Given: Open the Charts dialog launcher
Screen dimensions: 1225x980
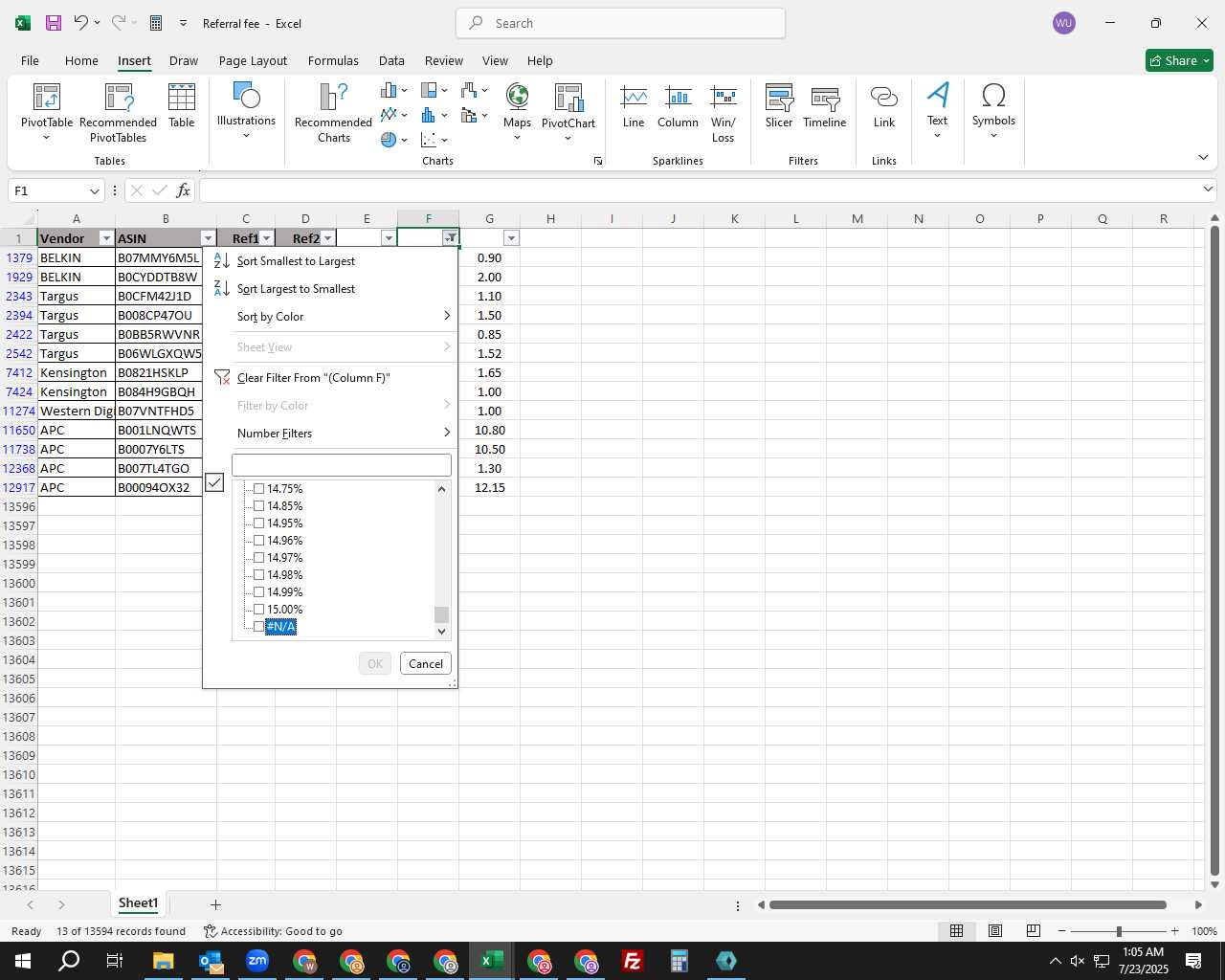Looking at the screenshot, I should [x=598, y=161].
